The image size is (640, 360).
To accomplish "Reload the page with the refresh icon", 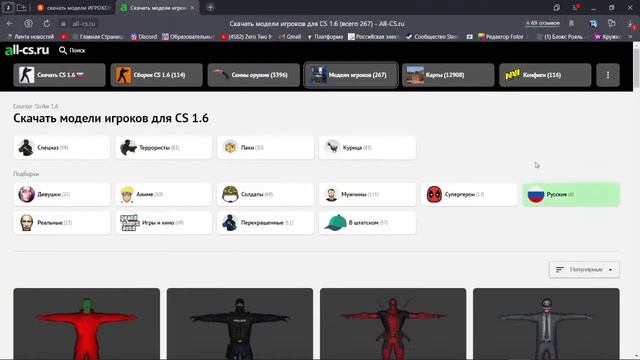I will 47,24.
